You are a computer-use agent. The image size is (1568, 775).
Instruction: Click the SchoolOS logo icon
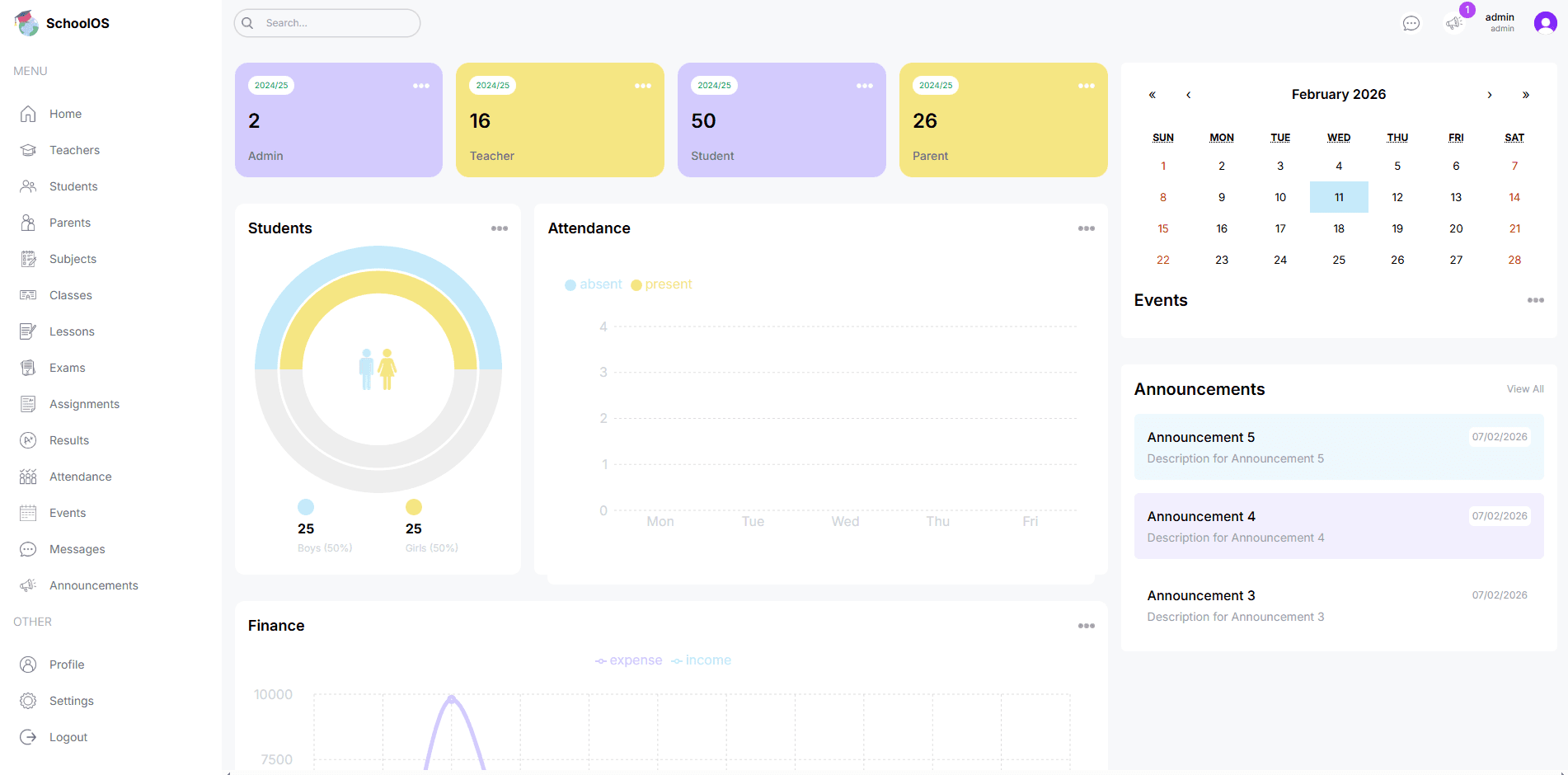pos(26,23)
